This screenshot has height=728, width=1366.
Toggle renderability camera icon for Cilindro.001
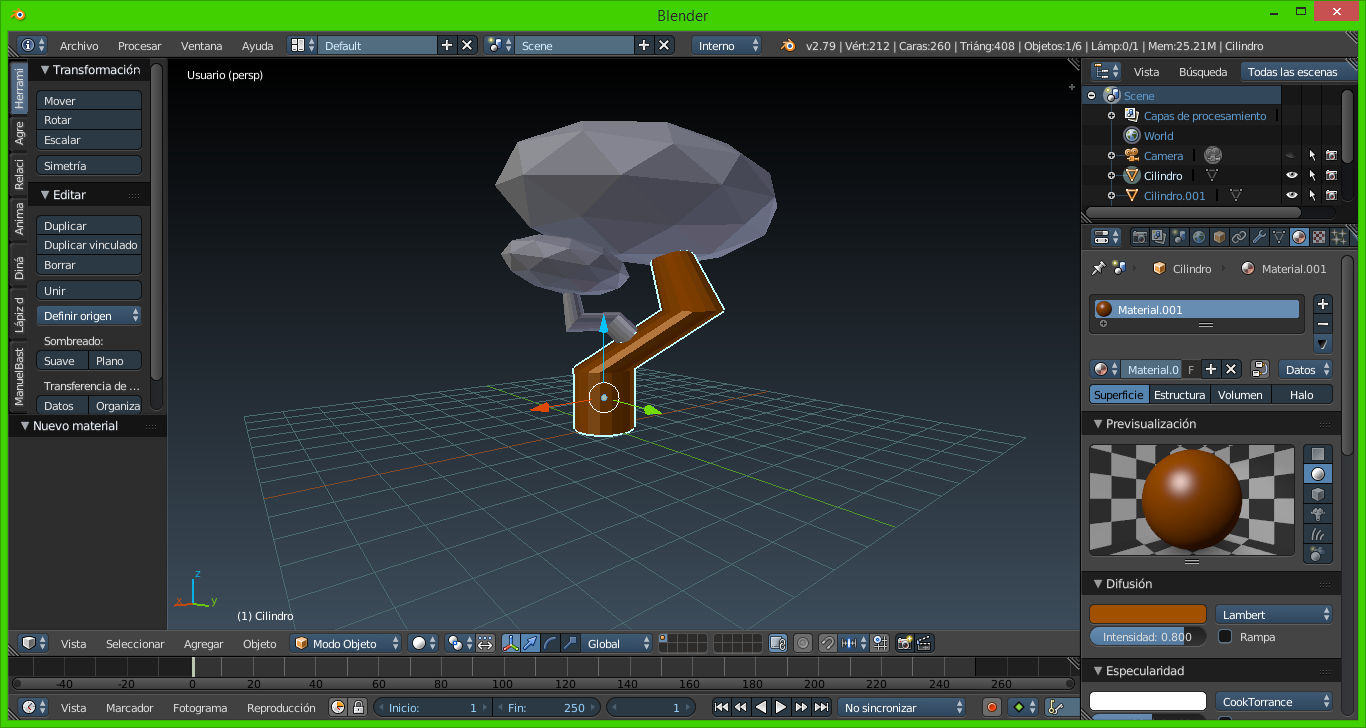click(1331, 196)
